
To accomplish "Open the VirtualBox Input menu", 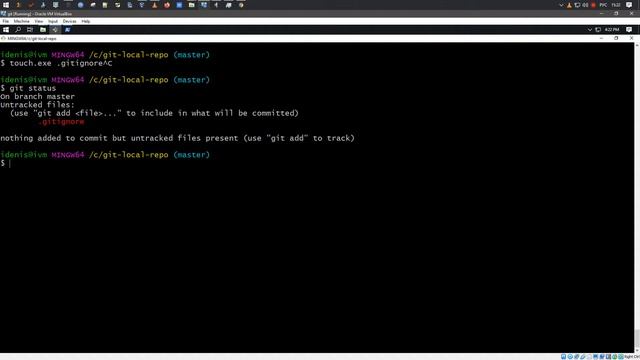I will (53, 21).
